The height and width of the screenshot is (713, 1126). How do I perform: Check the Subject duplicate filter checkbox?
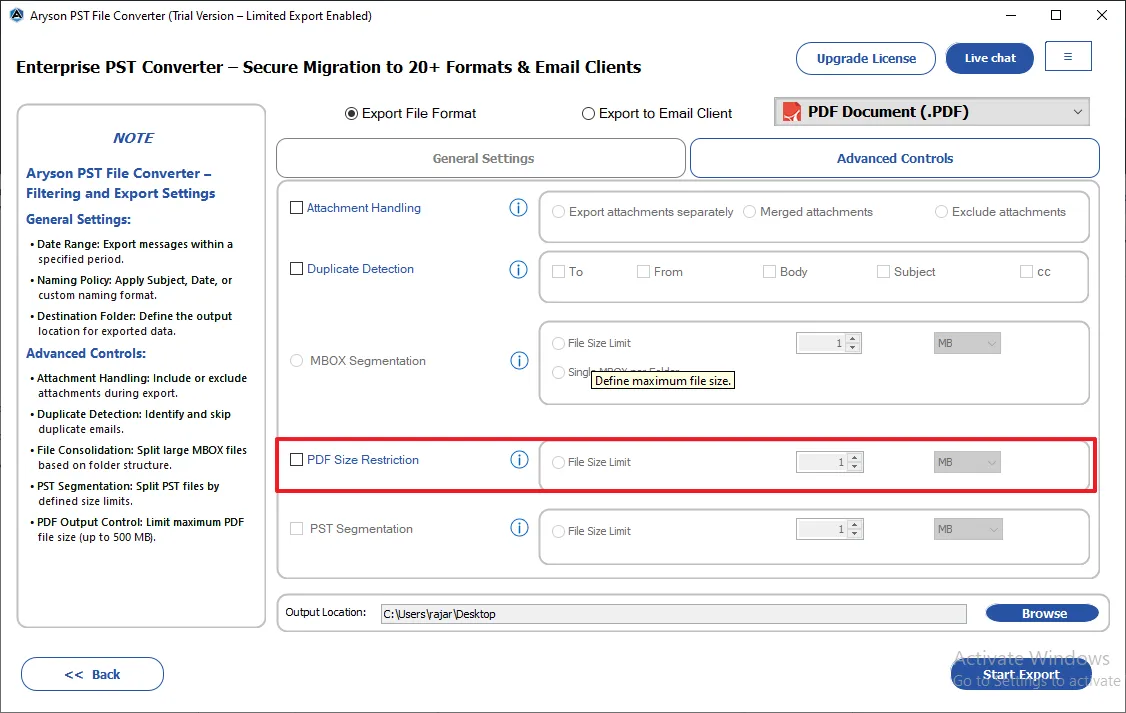coord(883,271)
